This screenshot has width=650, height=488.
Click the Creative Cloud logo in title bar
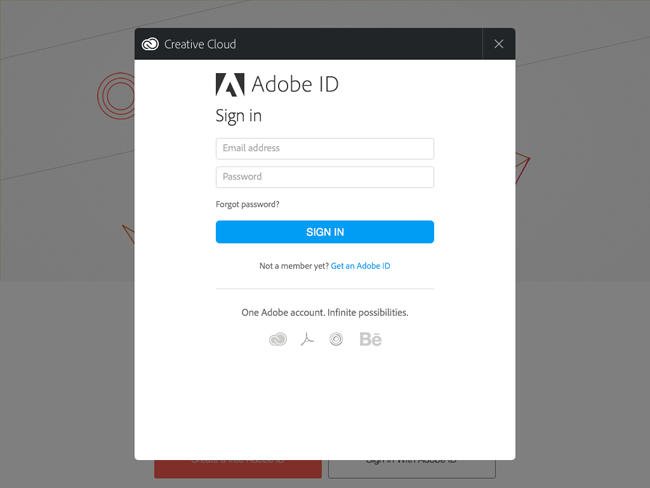[x=151, y=44]
